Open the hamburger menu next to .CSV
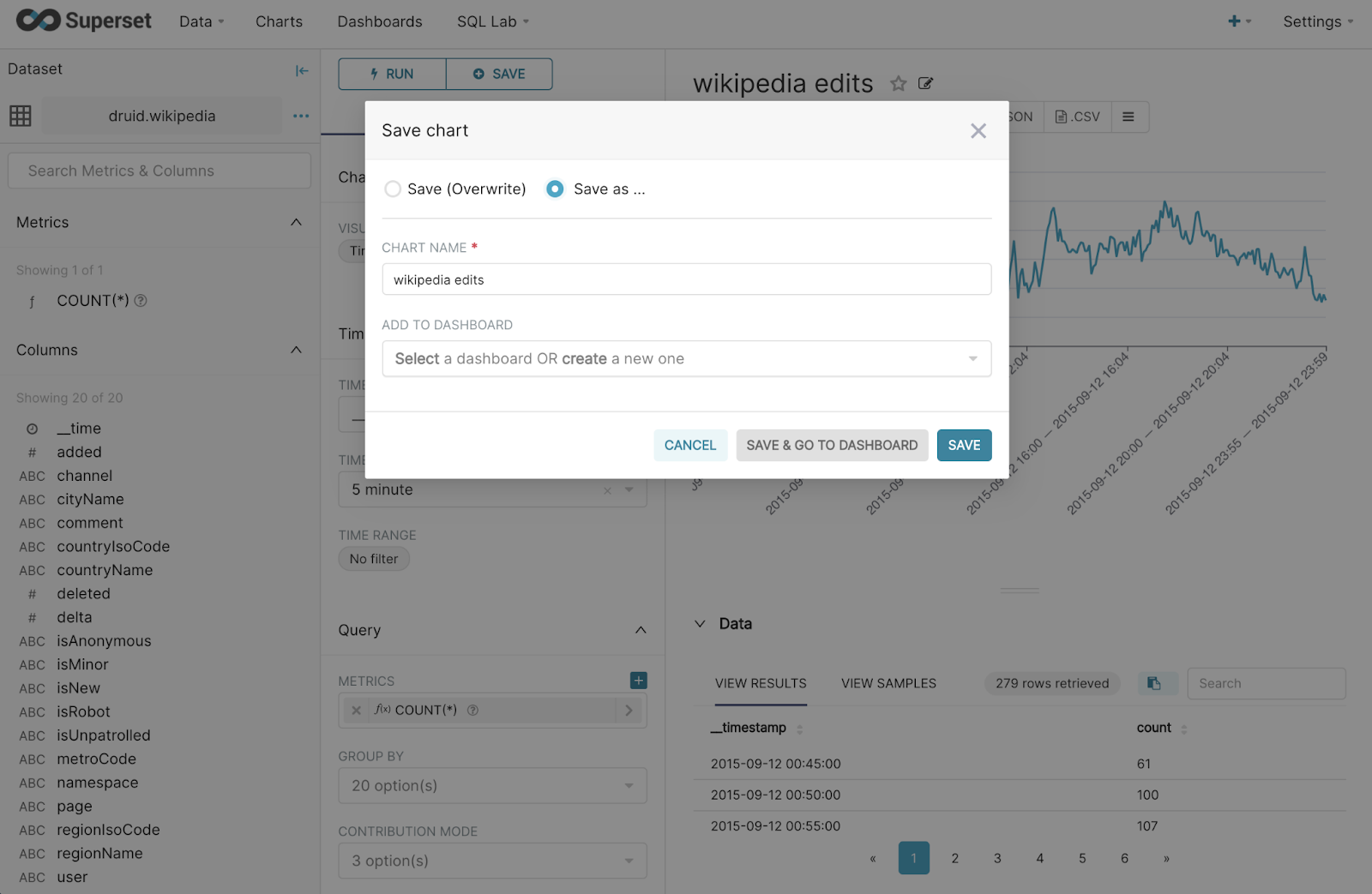The image size is (1372, 894). (1128, 117)
